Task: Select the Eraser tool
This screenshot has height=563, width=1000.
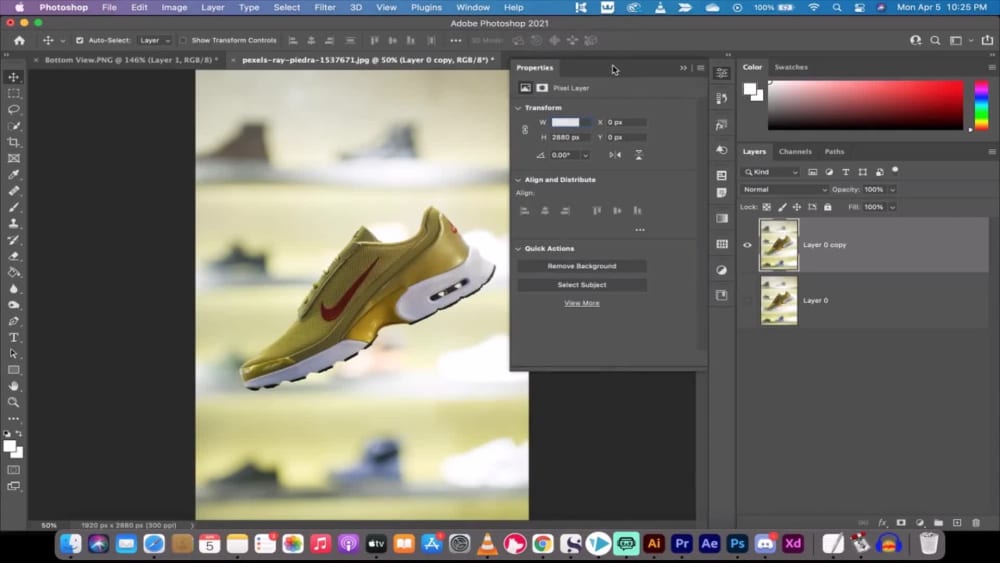Action: (x=13, y=256)
